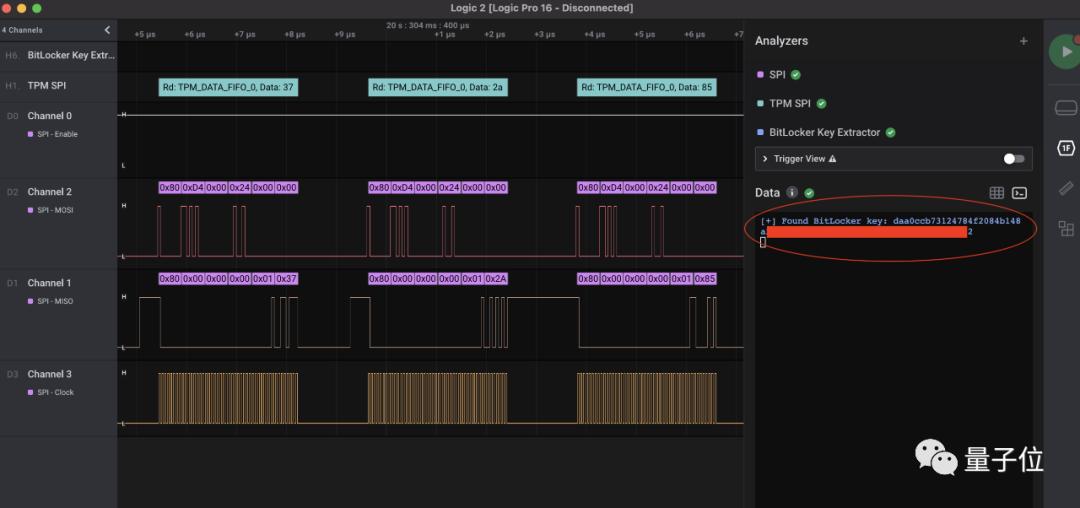This screenshot has width=1080, height=508.
Task: Open the Extensions sidebar icon
Action: (x=1065, y=229)
